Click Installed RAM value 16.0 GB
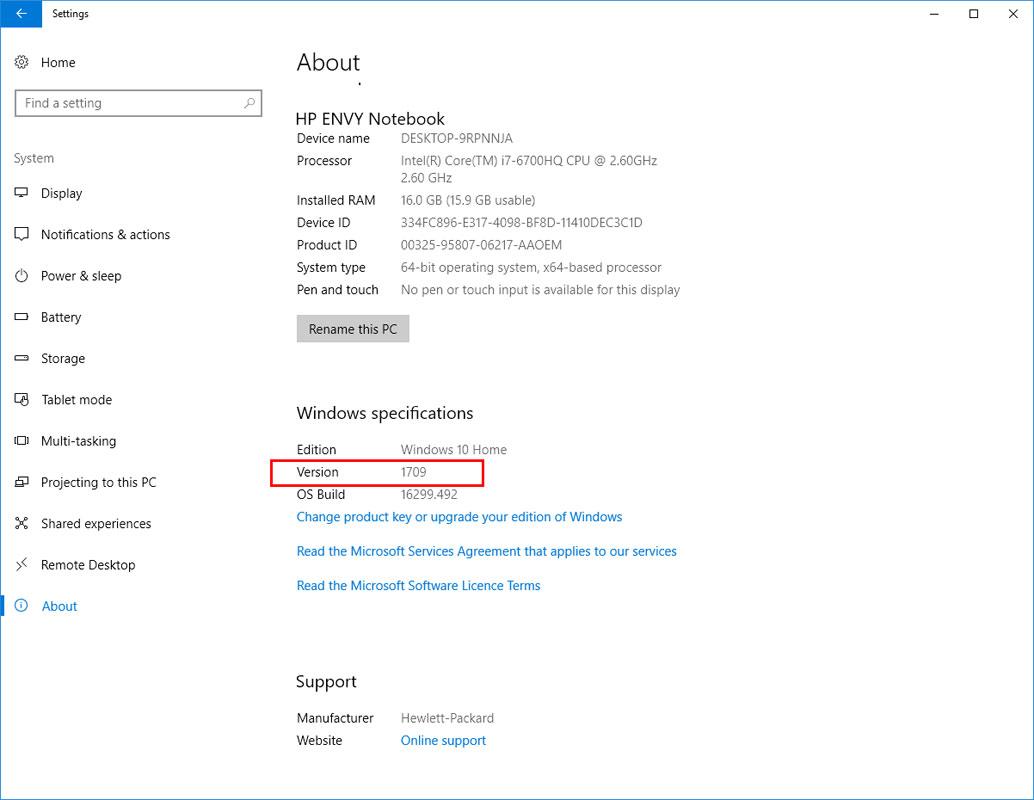Screen dimensions: 1034x800 (468, 200)
